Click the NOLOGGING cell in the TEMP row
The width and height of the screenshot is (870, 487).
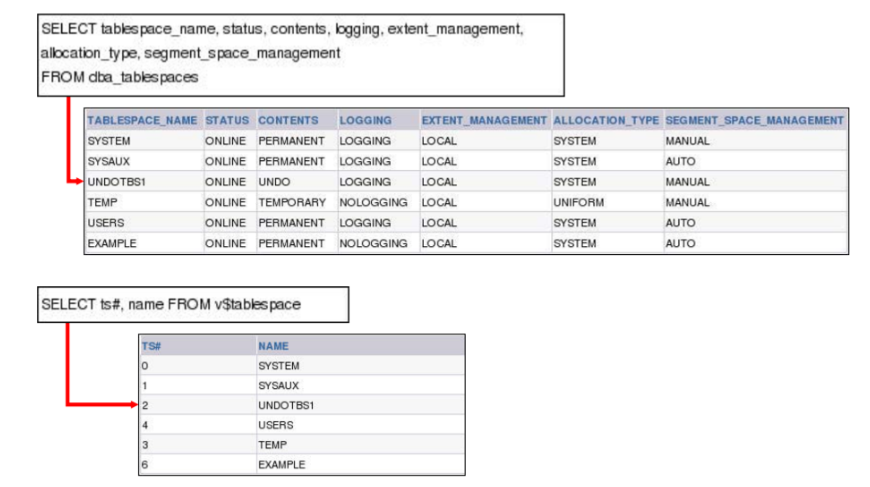tap(373, 202)
